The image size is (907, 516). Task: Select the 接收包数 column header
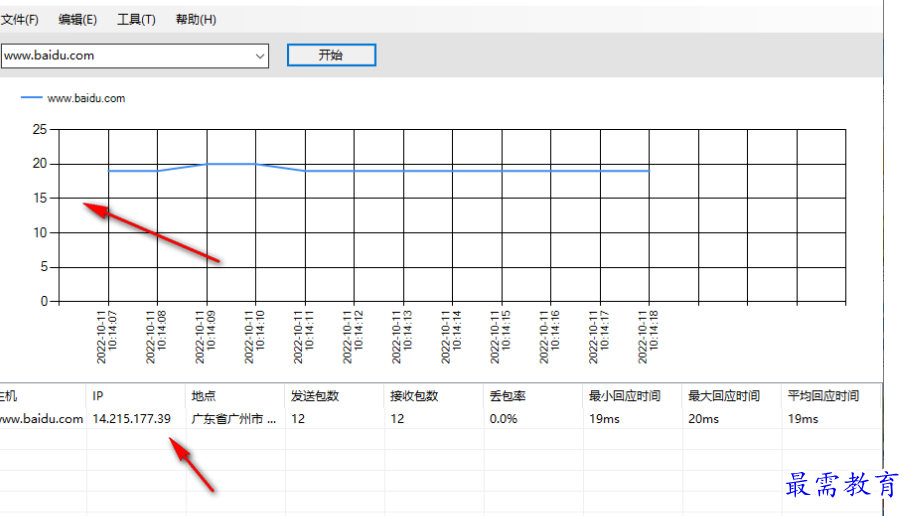coord(434,396)
